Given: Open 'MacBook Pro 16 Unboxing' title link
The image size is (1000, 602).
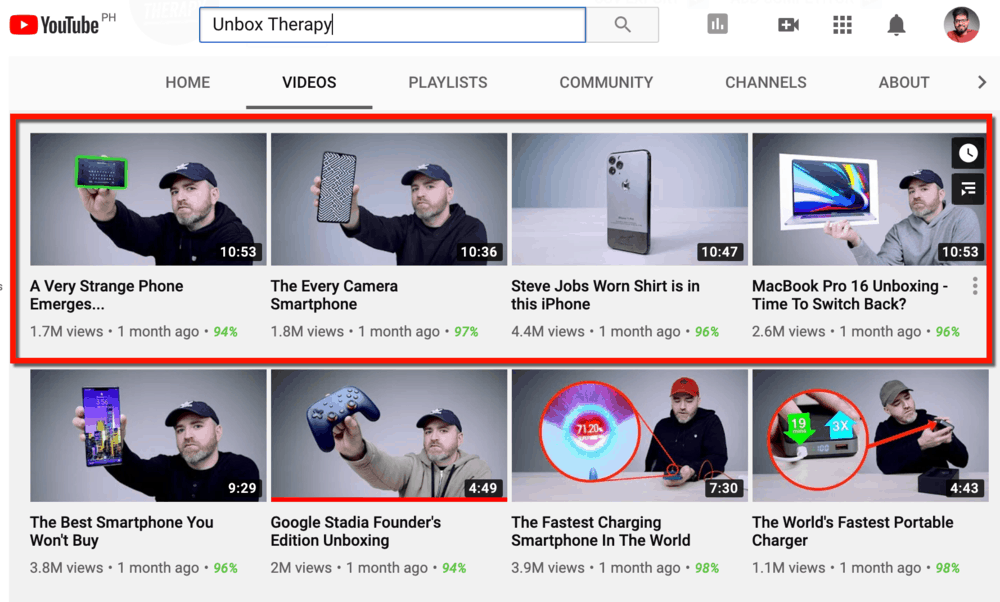Looking at the screenshot, I should [x=849, y=295].
